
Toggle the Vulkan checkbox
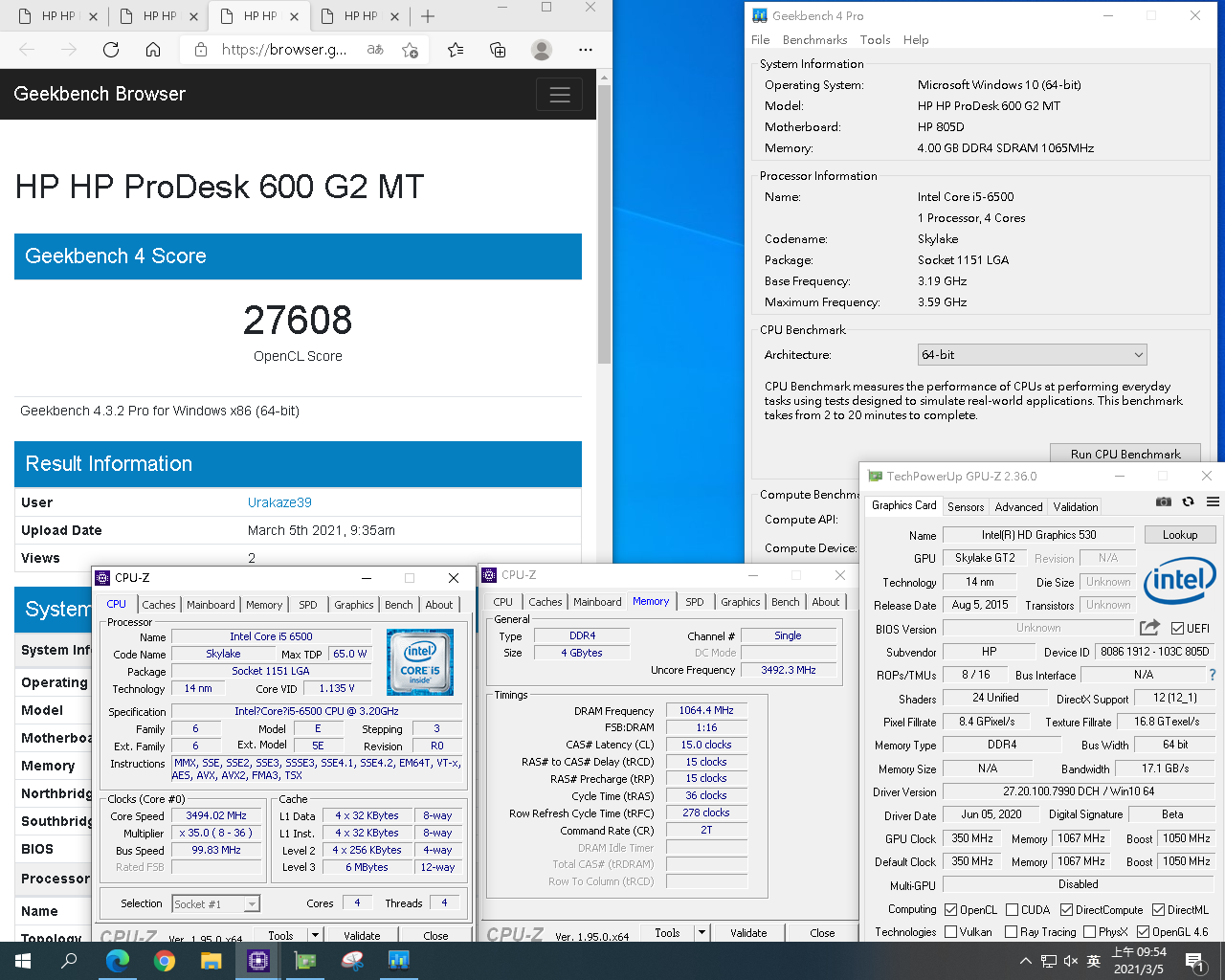click(x=950, y=931)
